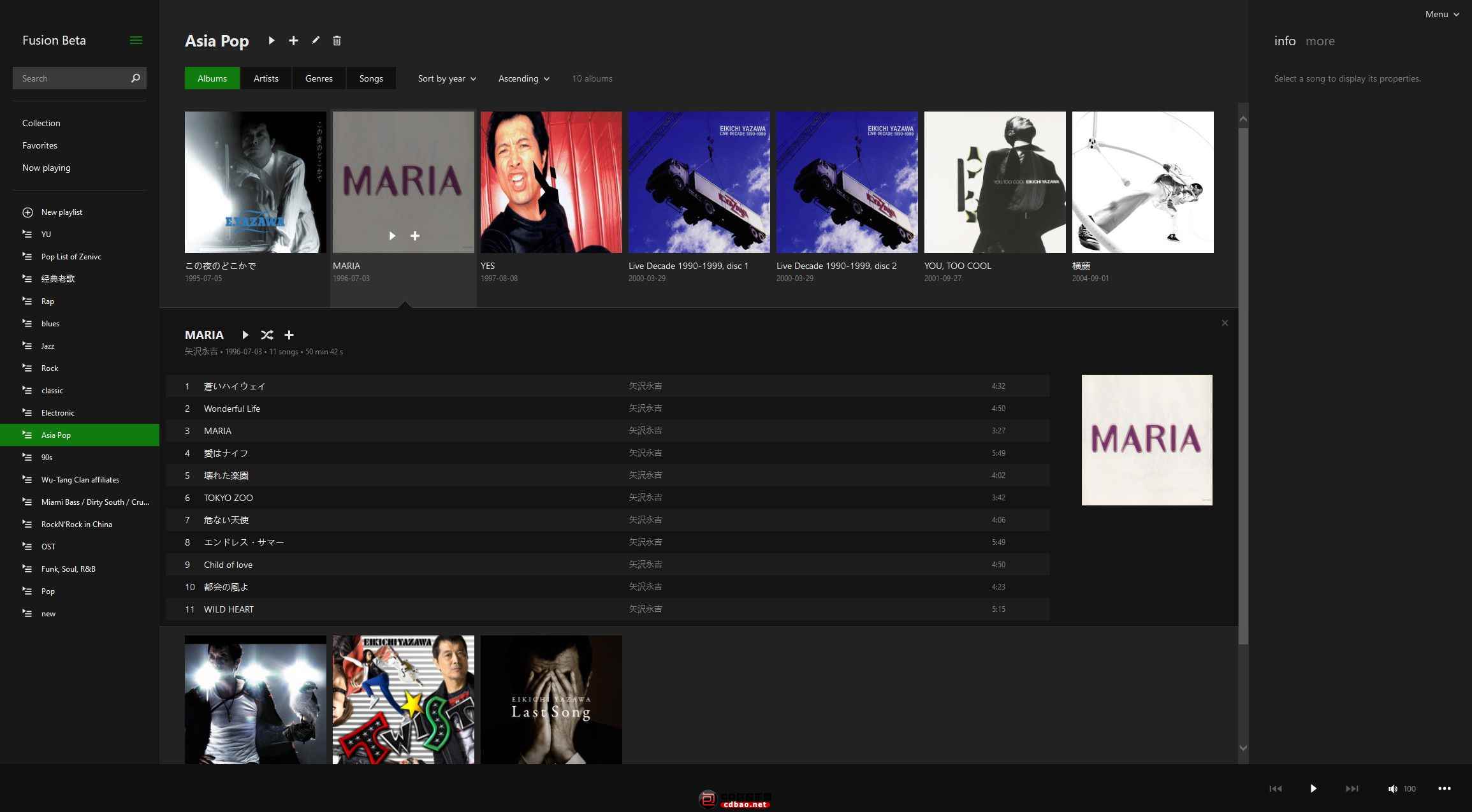Expand the Menu dropdown
This screenshot has width=1472, height=812.
[1442, 14]
